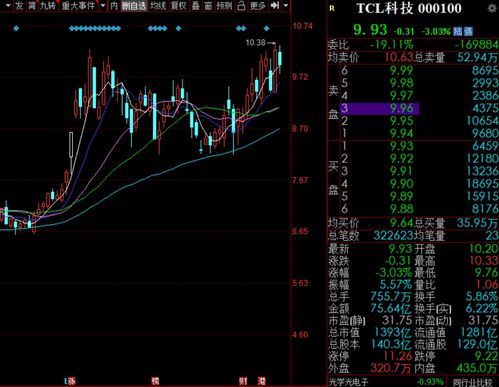Open dropdown arrow at toolbar far left
Image resolution: width=499 pixels, height=387 pixels.
tap(8, 5)
